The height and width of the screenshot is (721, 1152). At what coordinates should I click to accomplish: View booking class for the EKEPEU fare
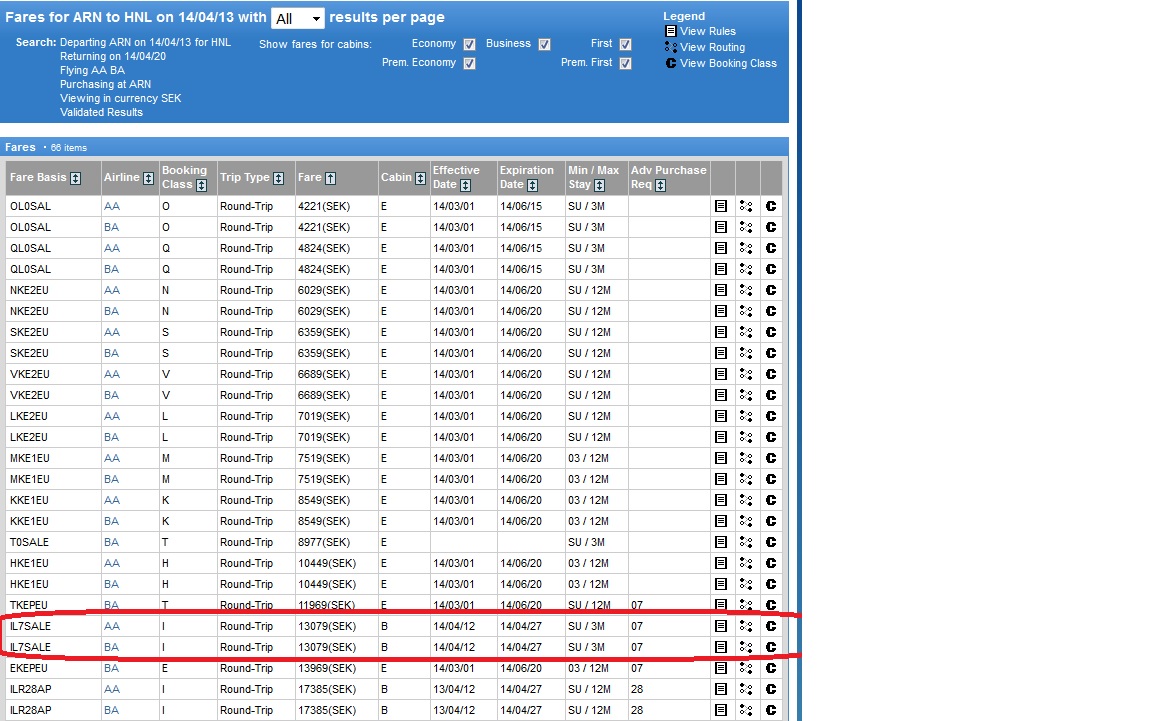point(771,668)
